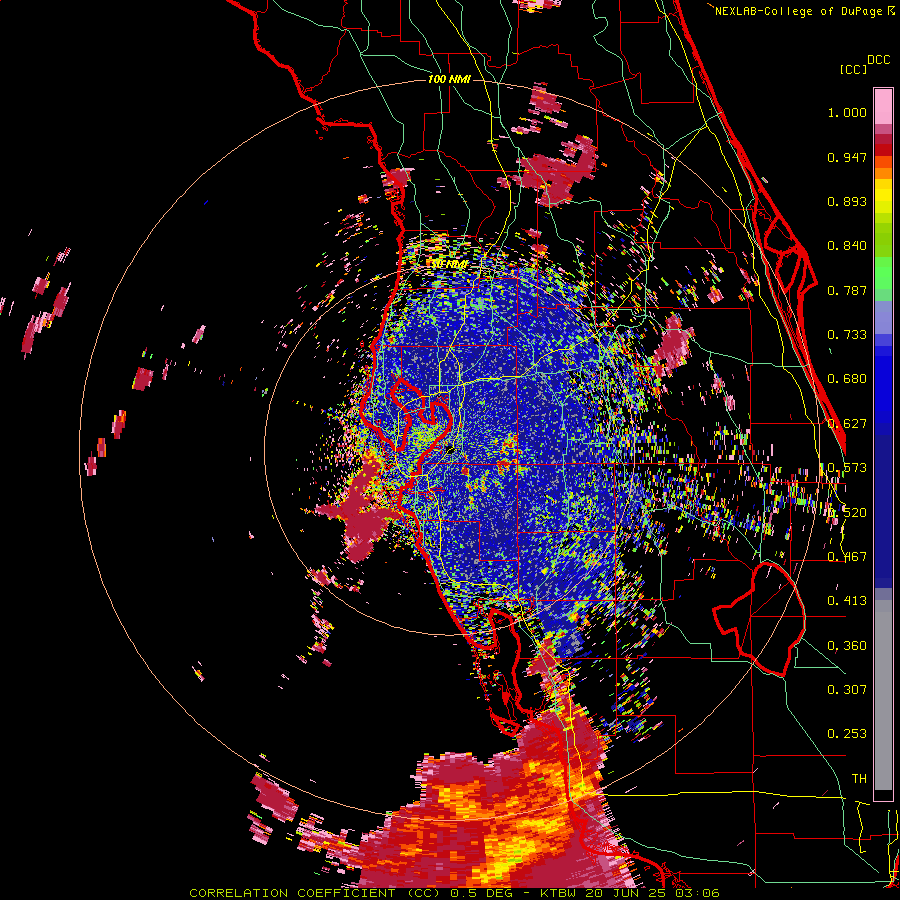Click the 0.5 DEG elevation text
This screenshot has height=900, width=900.
click(481, 893)
